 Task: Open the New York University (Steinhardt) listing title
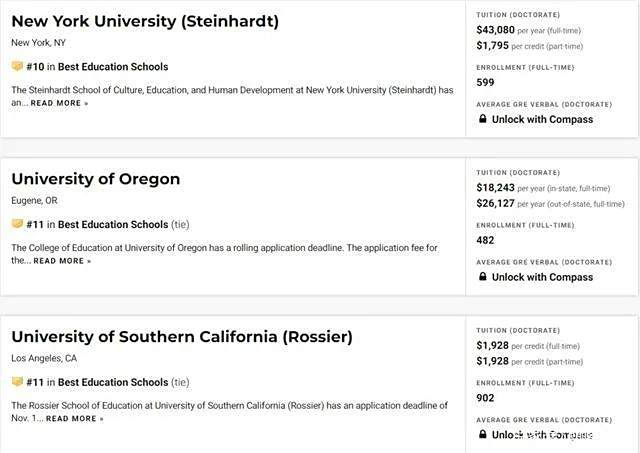145,21
